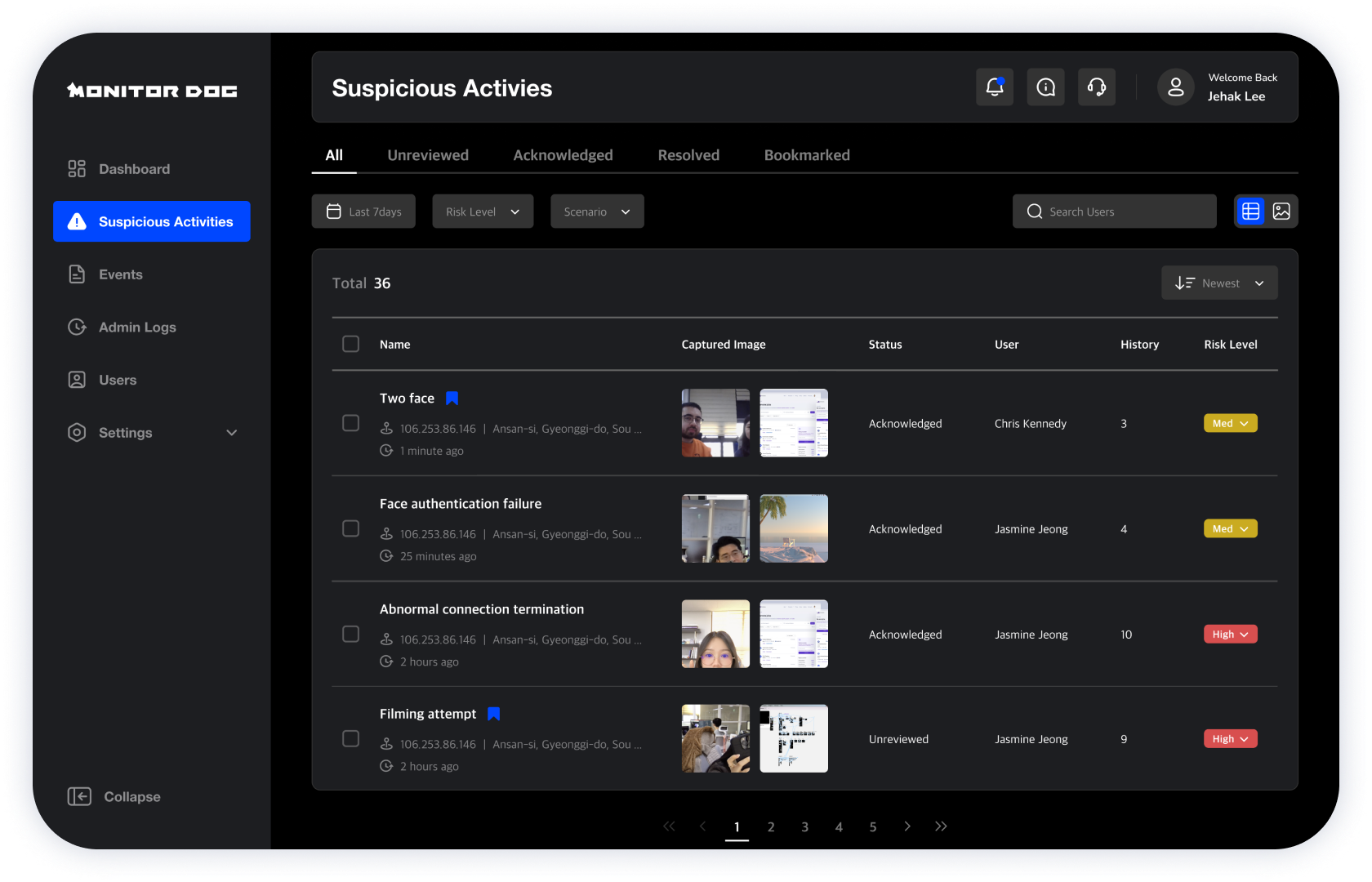Click the magnifier icon in Search Users

point(1035,212)
